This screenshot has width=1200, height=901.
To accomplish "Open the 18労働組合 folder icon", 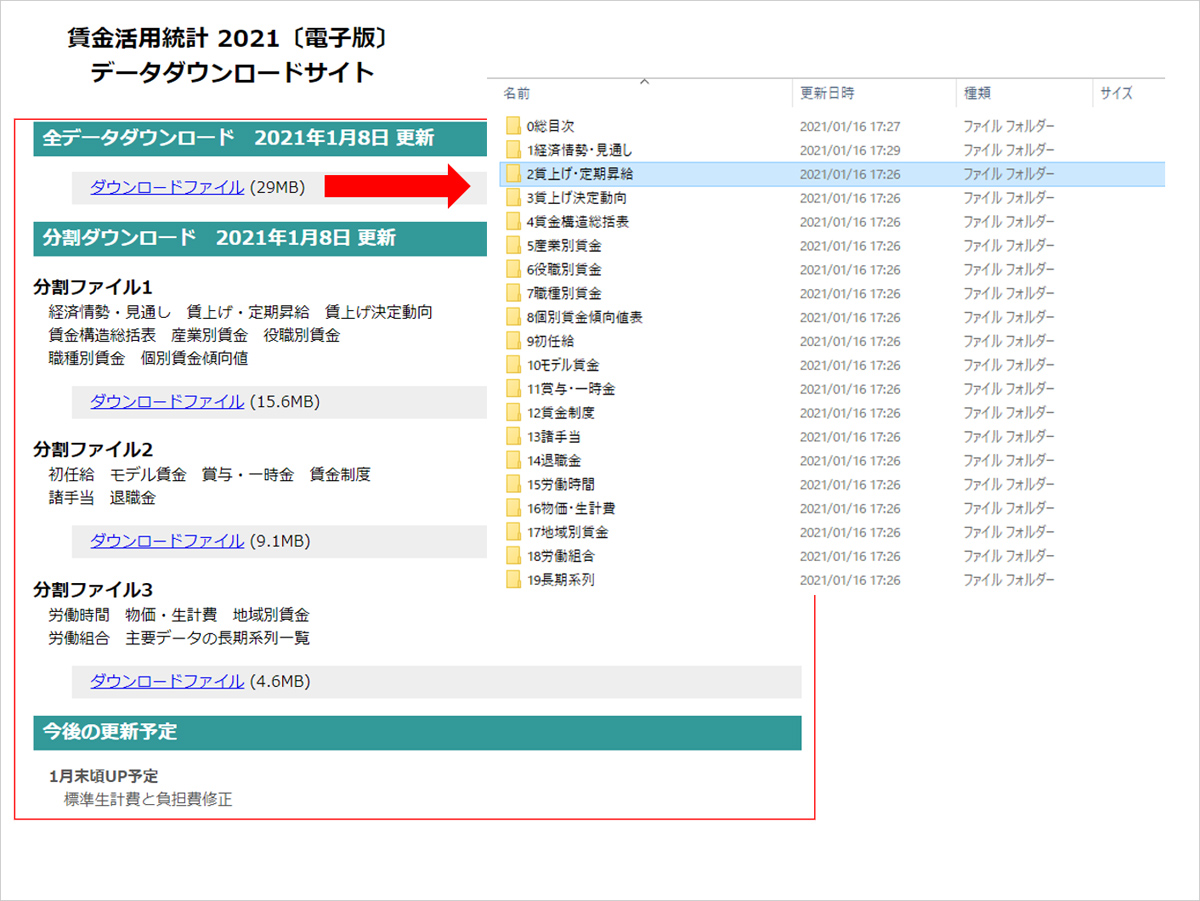I will 514,556.
